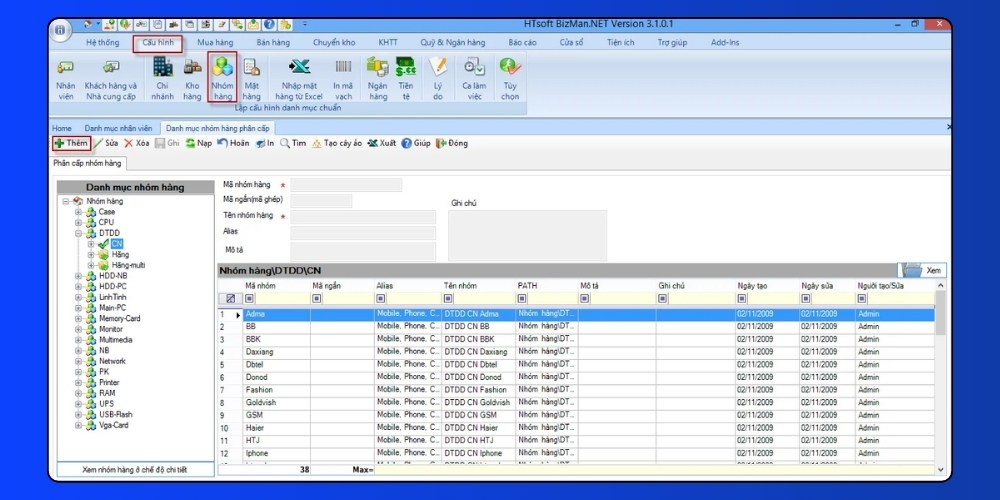Open the Hệ thống ribbon tab
Viewport: 1000px width, 500px height.
103,43
